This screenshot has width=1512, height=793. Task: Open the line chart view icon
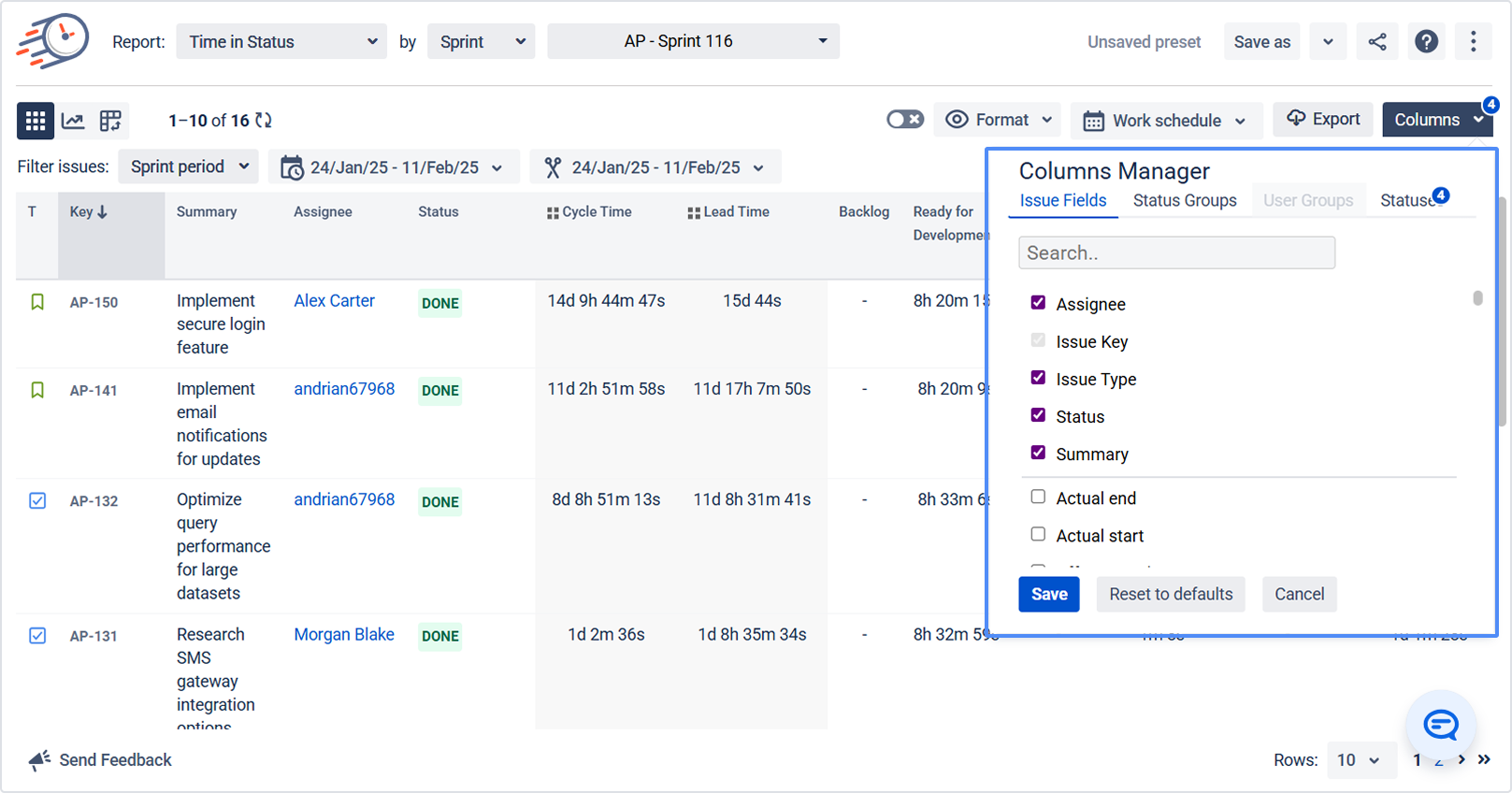coord(73,121)
